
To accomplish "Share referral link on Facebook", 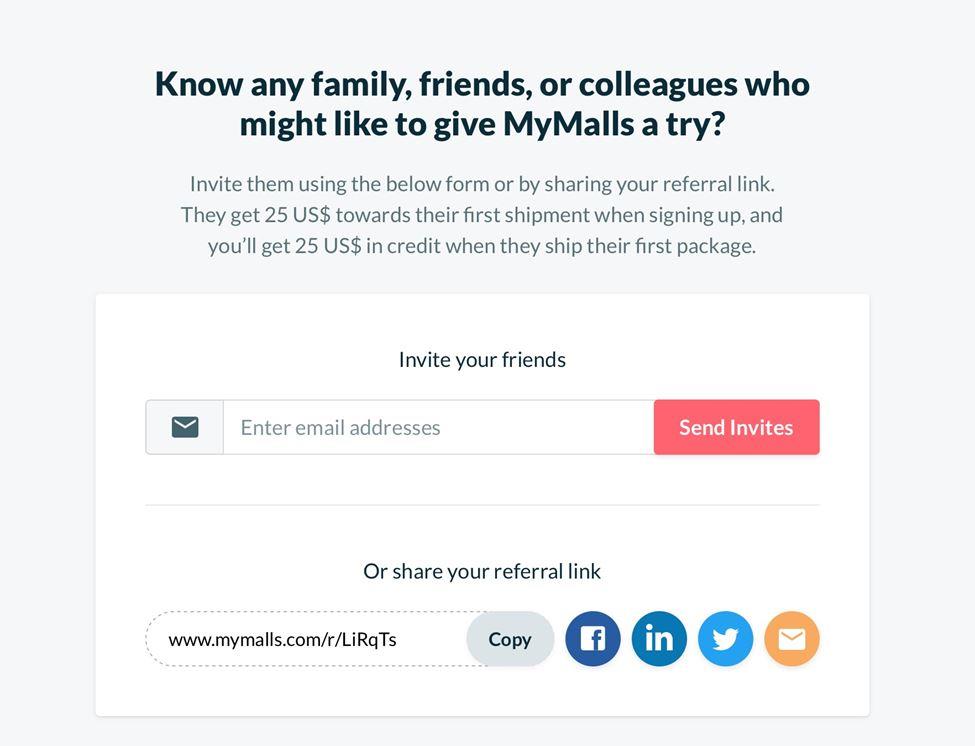I will 593,639.
